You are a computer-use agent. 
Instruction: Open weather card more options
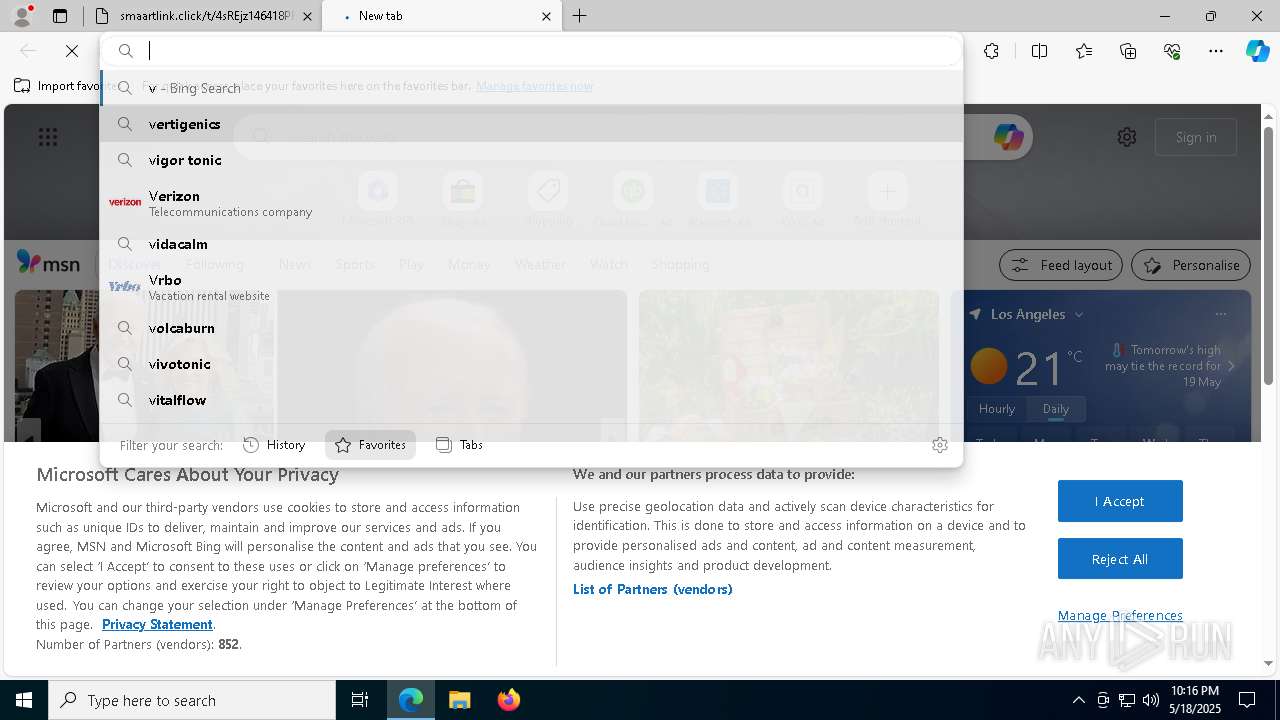1220,314
